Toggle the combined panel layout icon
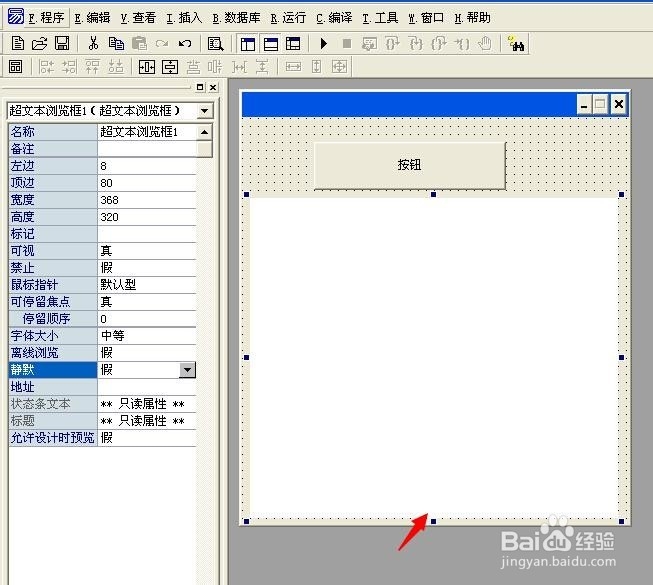 pos(293,44)
